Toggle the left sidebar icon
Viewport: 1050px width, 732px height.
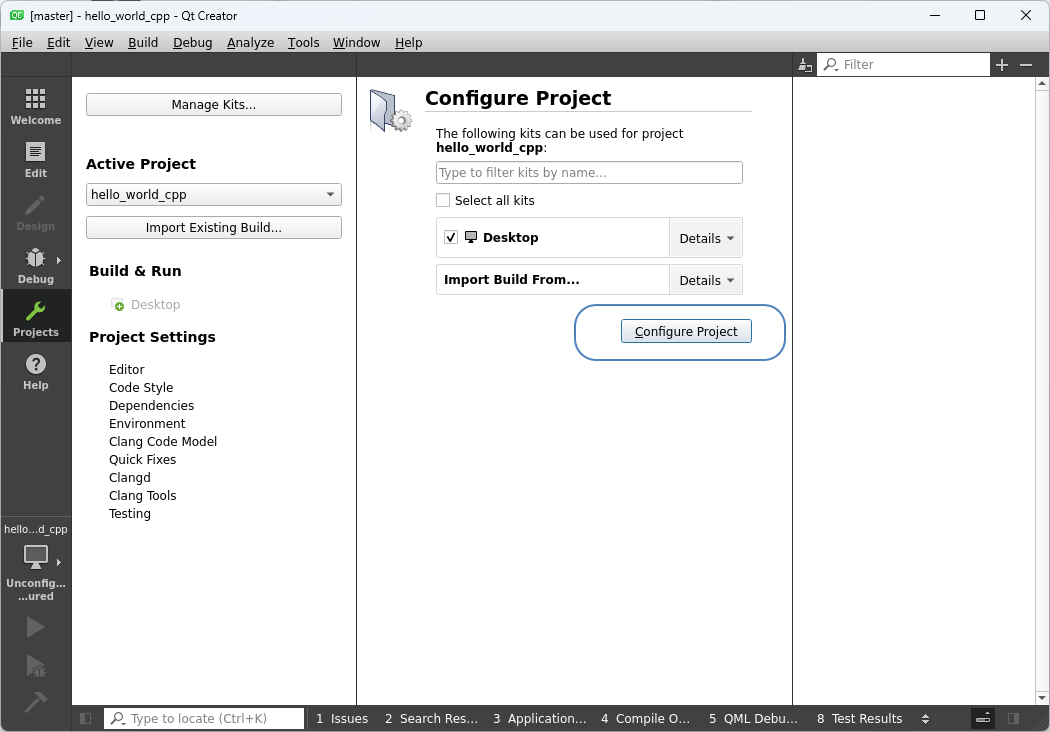pyautogui.click(x=86, y=719)
